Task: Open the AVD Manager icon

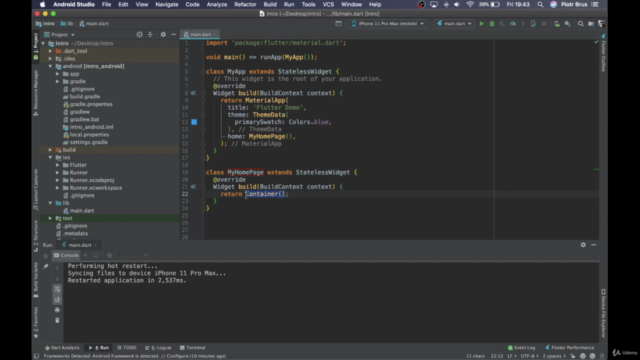Action: coord(557,24)
